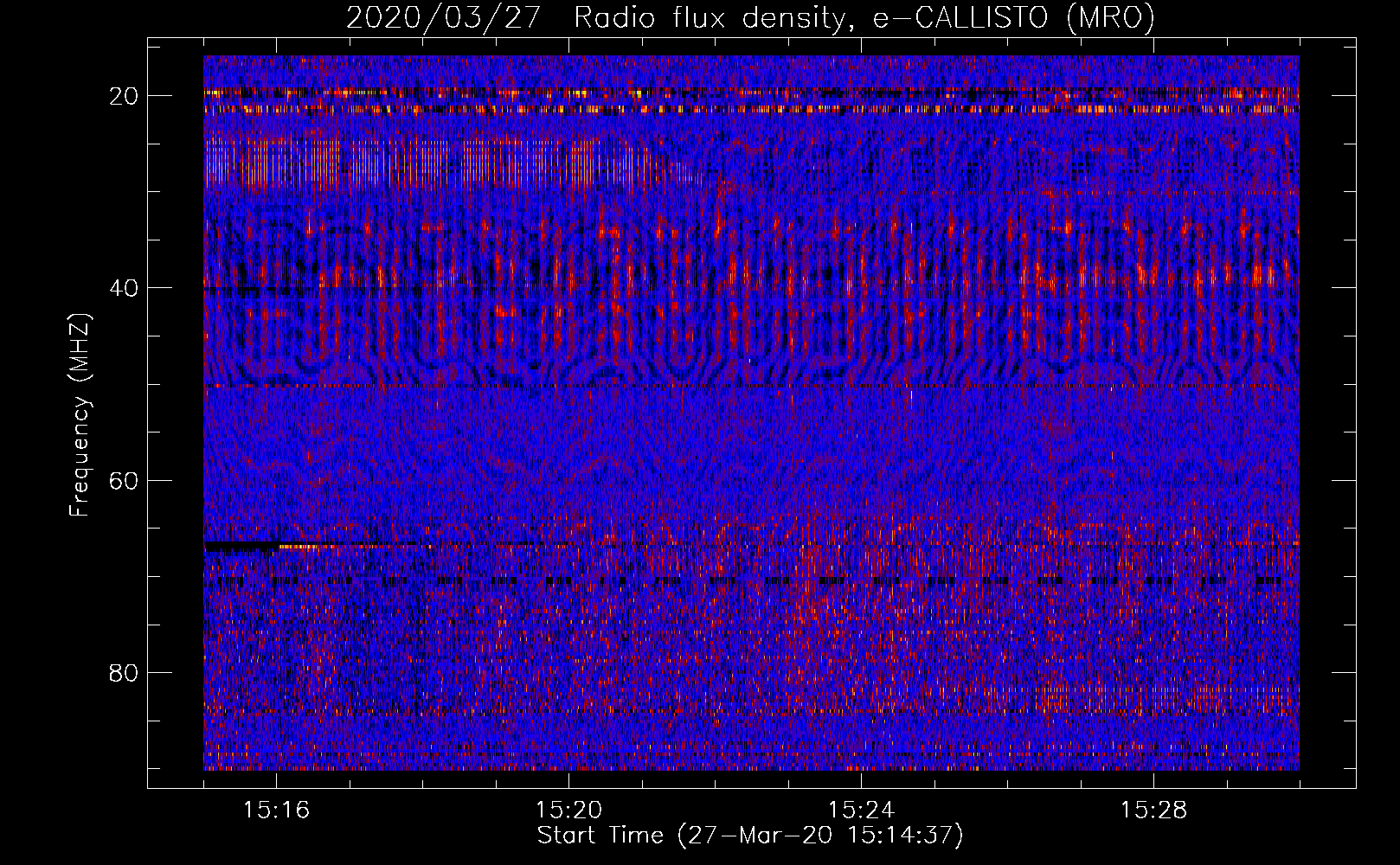This screenshot has height=865, width=1400.
Task: Click the 20 MHz frequency tick label
Action: click(x=124, y=96)
